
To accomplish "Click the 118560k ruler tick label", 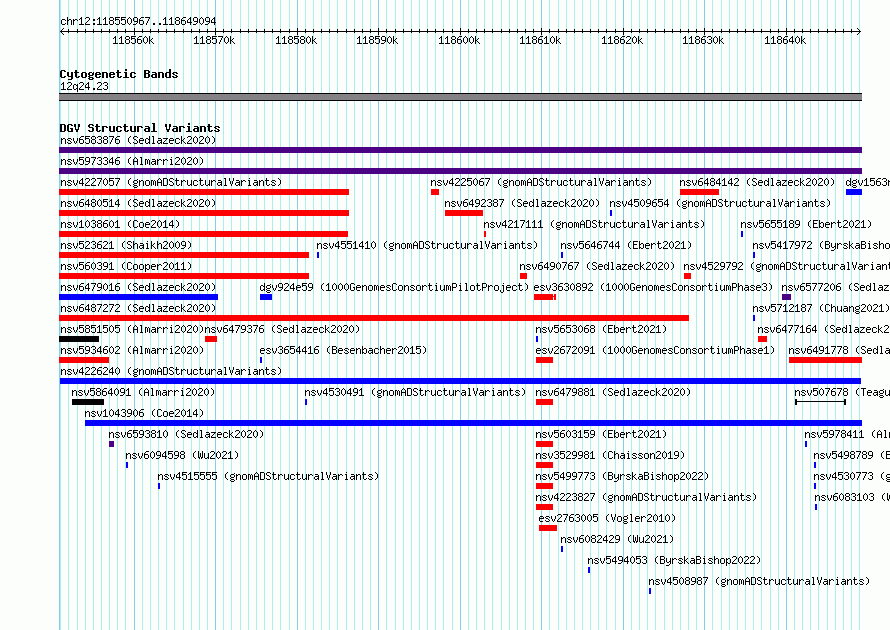I will [133, 40].
